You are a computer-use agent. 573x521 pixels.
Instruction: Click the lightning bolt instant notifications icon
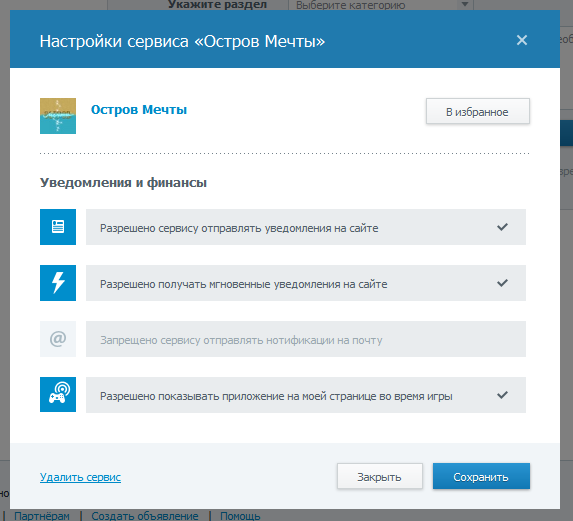click(58, 283)
